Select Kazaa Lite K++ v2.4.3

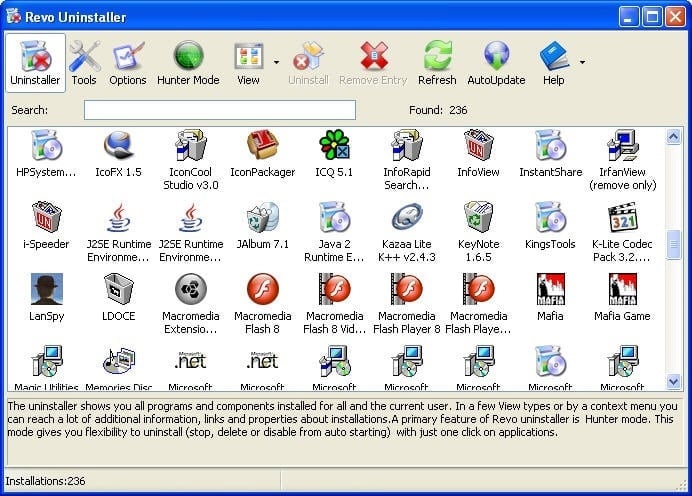click(406, 232)
